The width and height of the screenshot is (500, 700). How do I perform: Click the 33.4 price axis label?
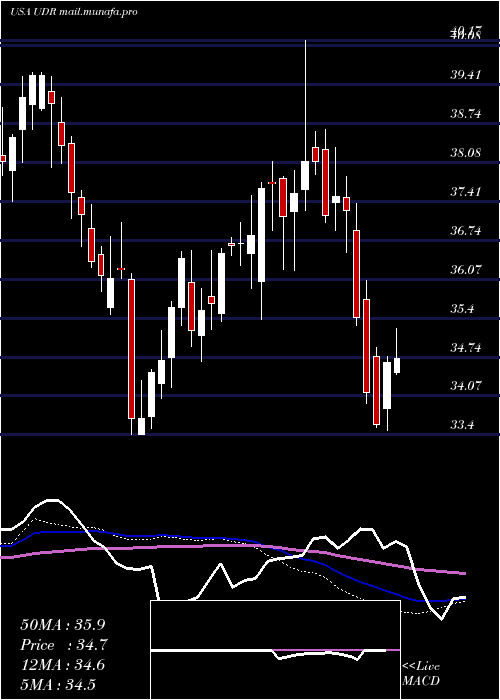click(462, 425)
